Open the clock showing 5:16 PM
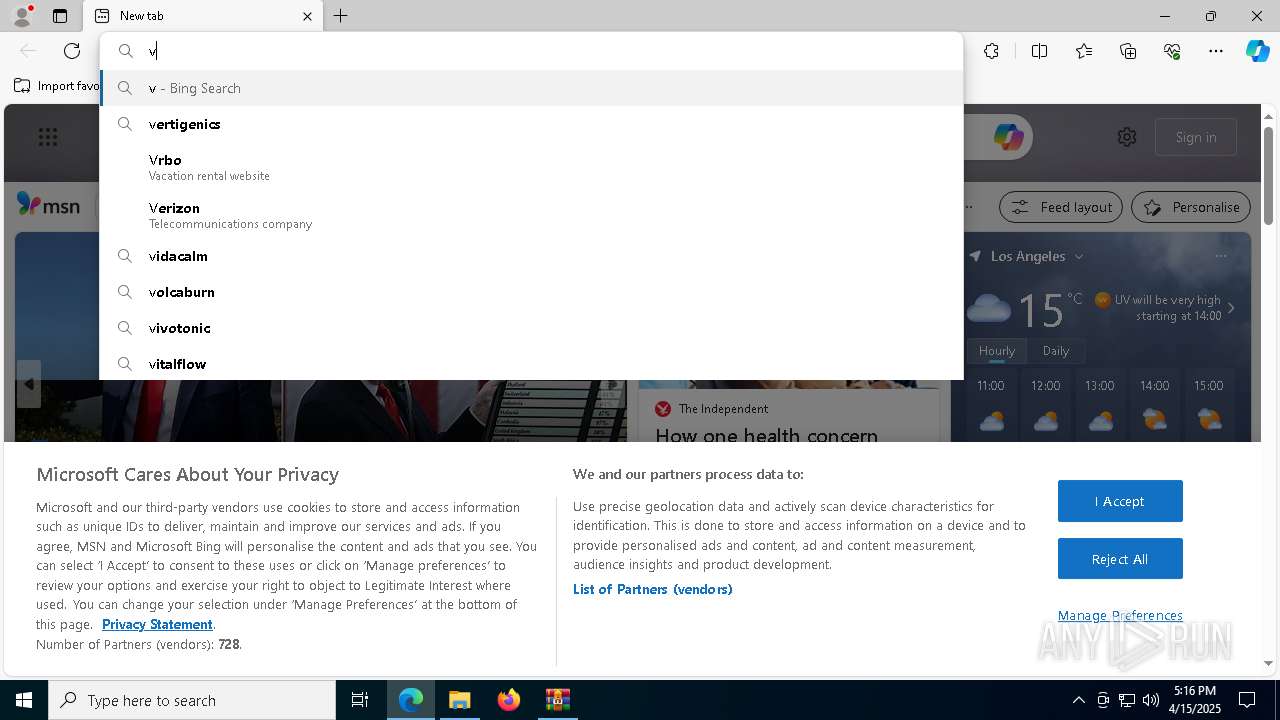The image size is (1280, 720). pyautogui.click(x=1195, y=700)
